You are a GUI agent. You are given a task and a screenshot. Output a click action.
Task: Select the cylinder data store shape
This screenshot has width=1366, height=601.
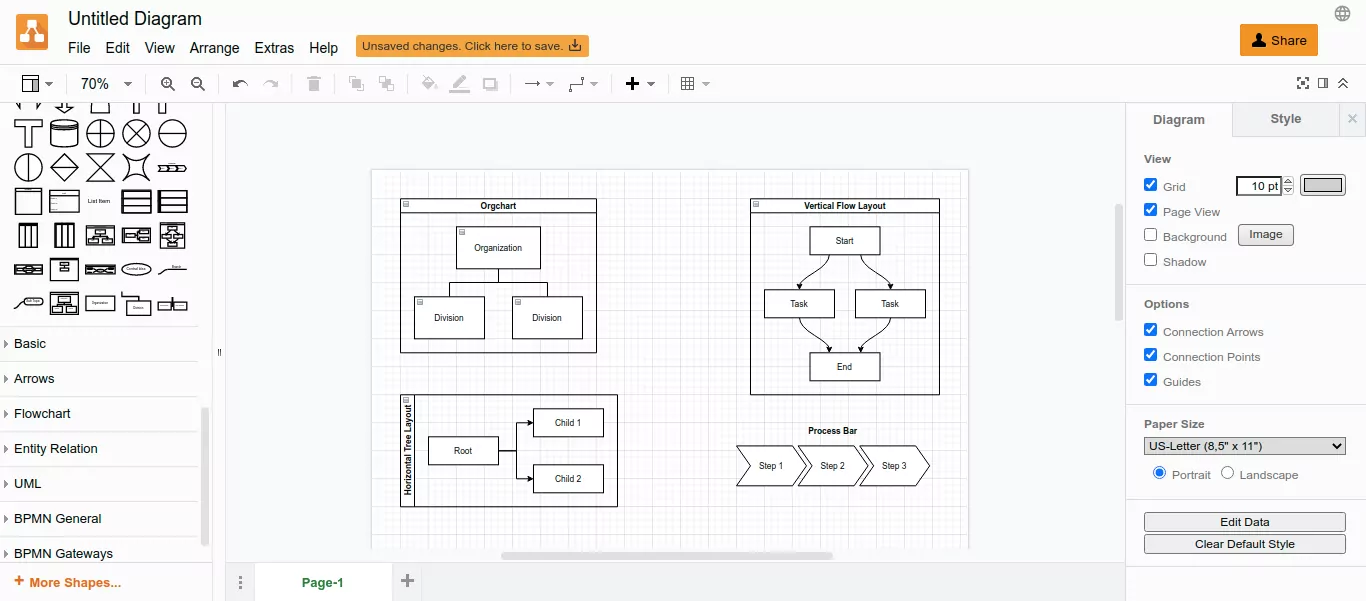click(64, 133)
